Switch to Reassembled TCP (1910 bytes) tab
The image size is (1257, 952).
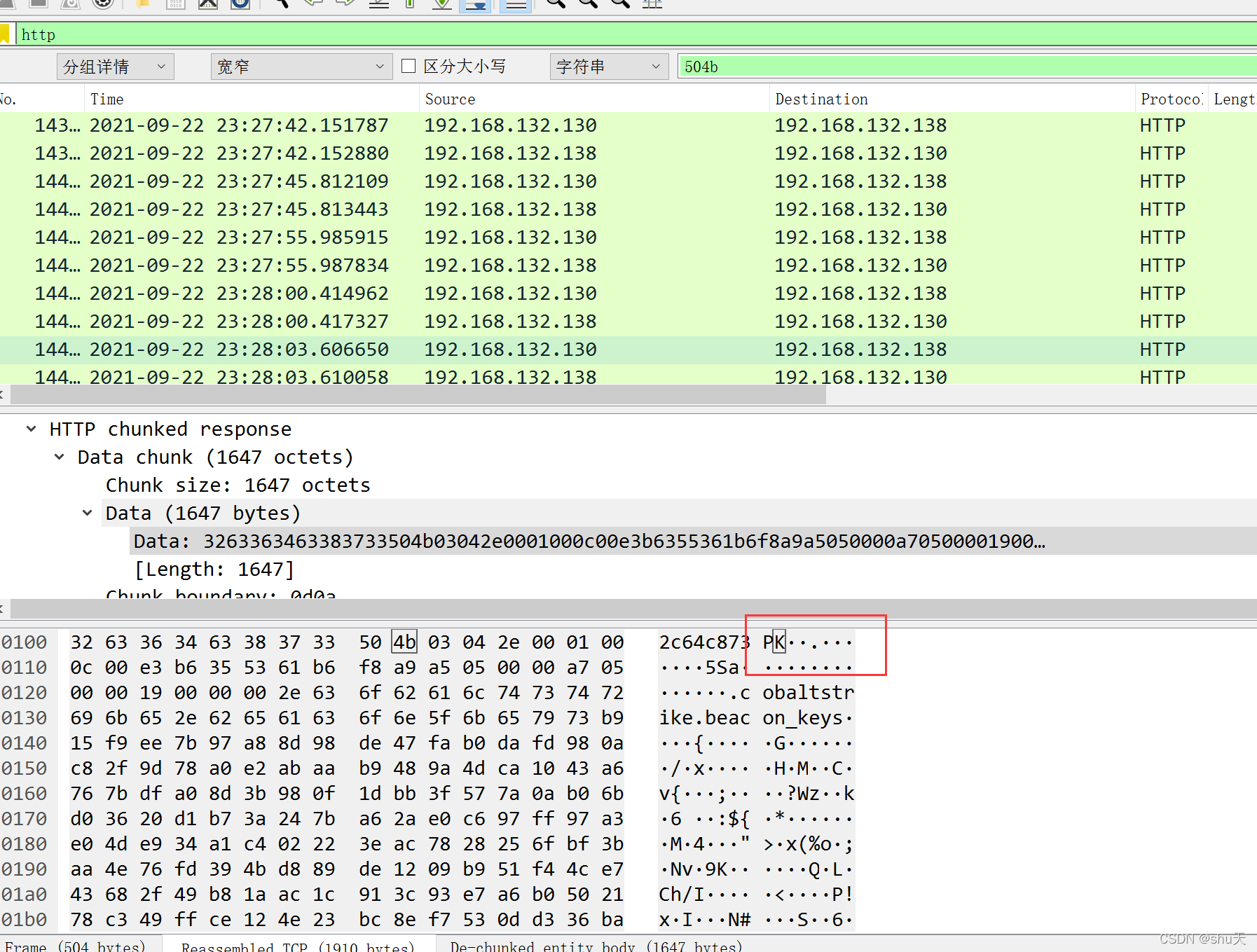coord(298,945)
